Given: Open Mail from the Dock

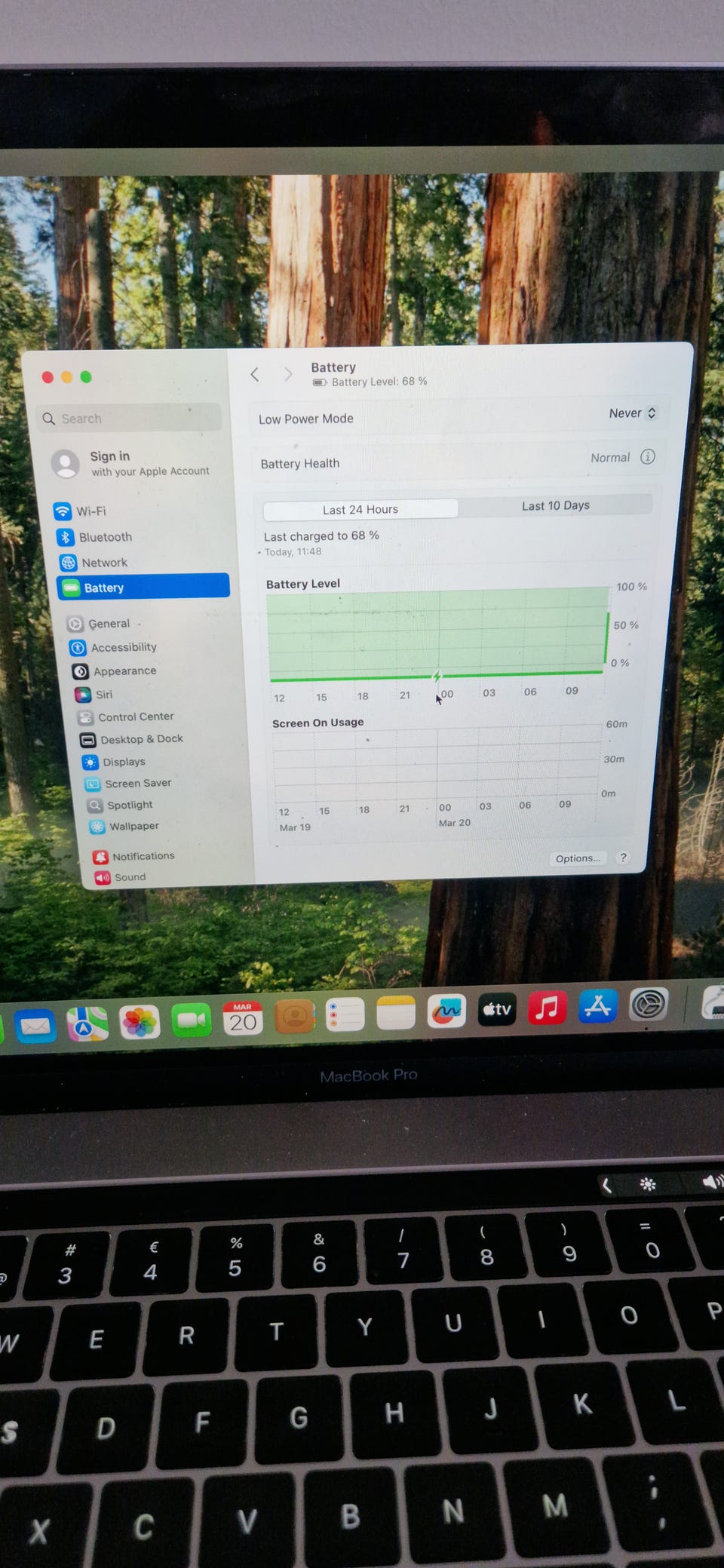Looking at the screenshot, I should [35, 1025].
